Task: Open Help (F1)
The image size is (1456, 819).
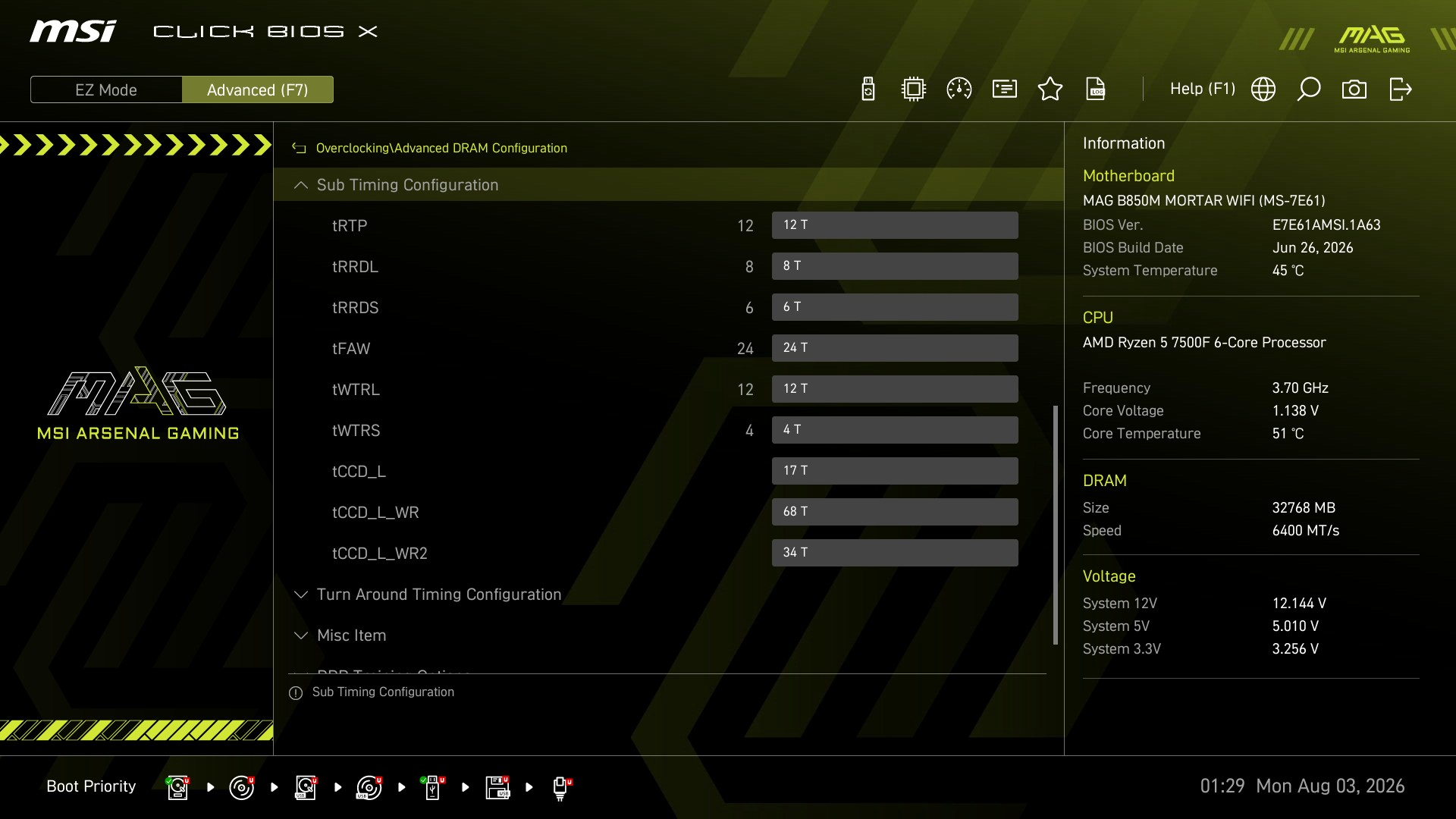Action: (1203, 89)
